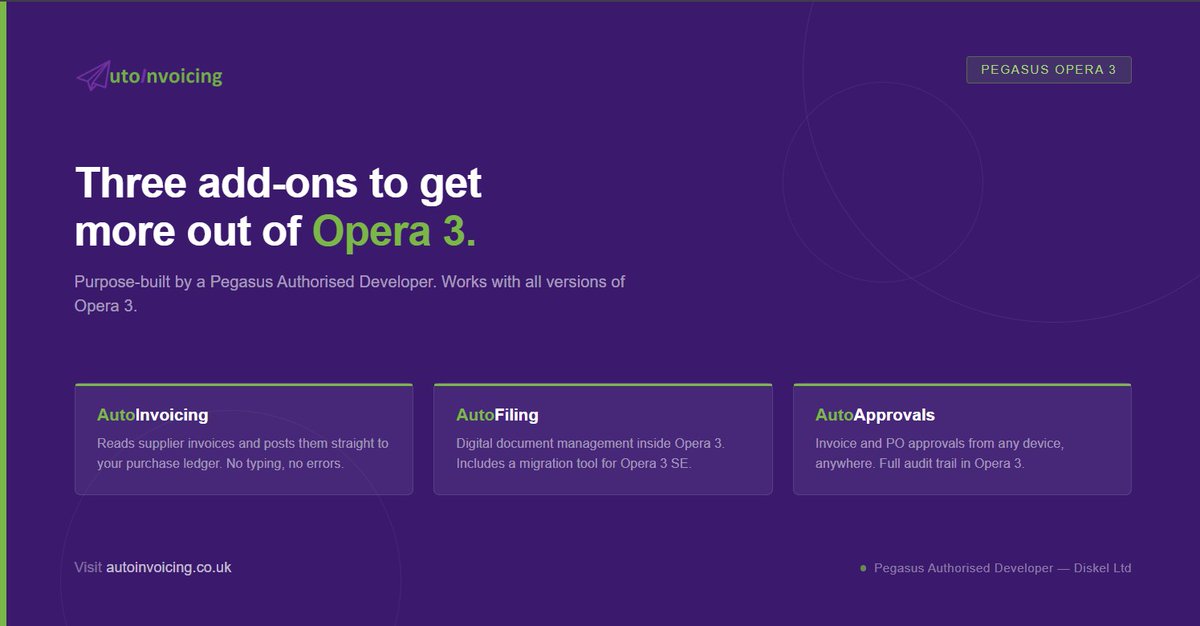Open the autoinvoicing.co.uk link

tap(169, 567)
